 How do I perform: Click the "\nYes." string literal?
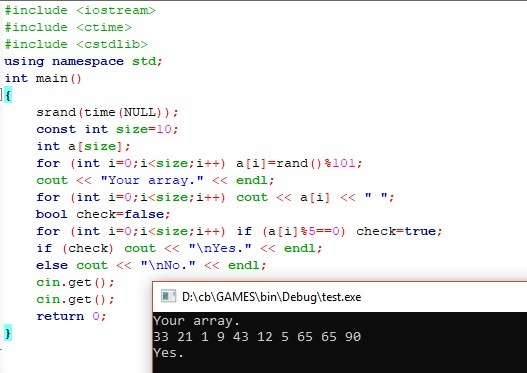220,248
